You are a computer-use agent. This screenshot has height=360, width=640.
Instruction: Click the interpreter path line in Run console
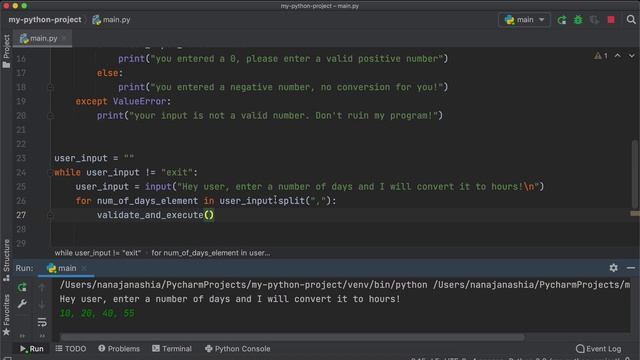pyautogui.click(x=344, y=285)
